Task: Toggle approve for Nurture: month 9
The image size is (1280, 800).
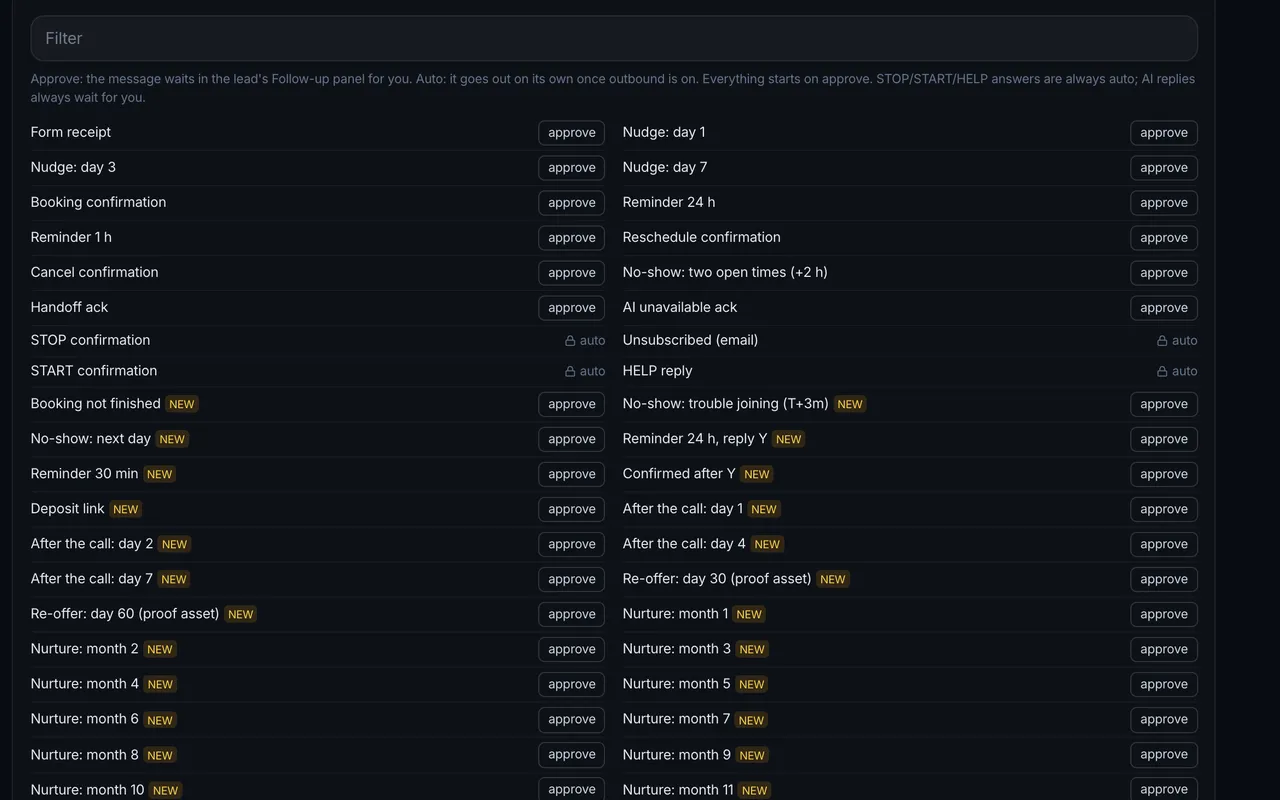Action: pos(1164,754)
